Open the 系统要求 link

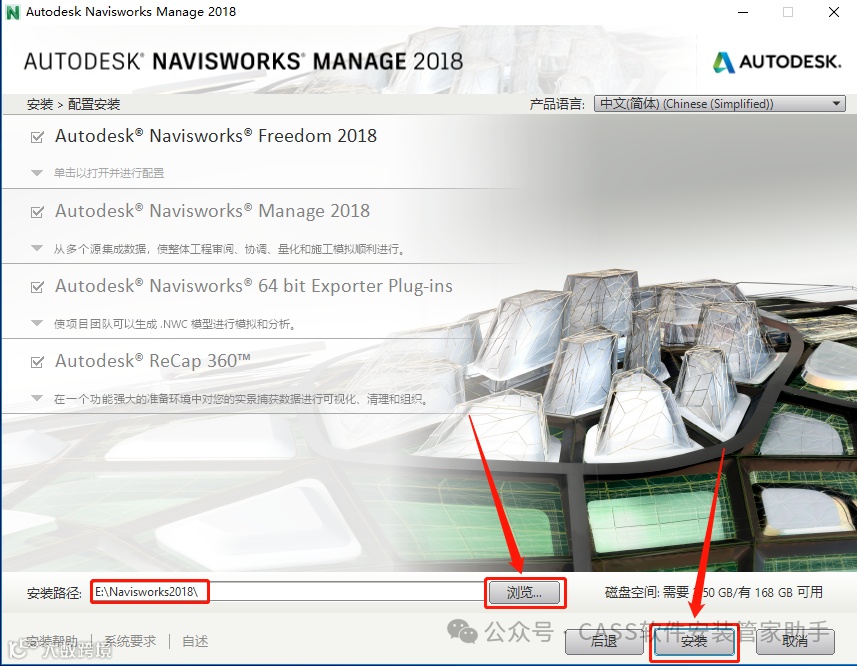130,641
